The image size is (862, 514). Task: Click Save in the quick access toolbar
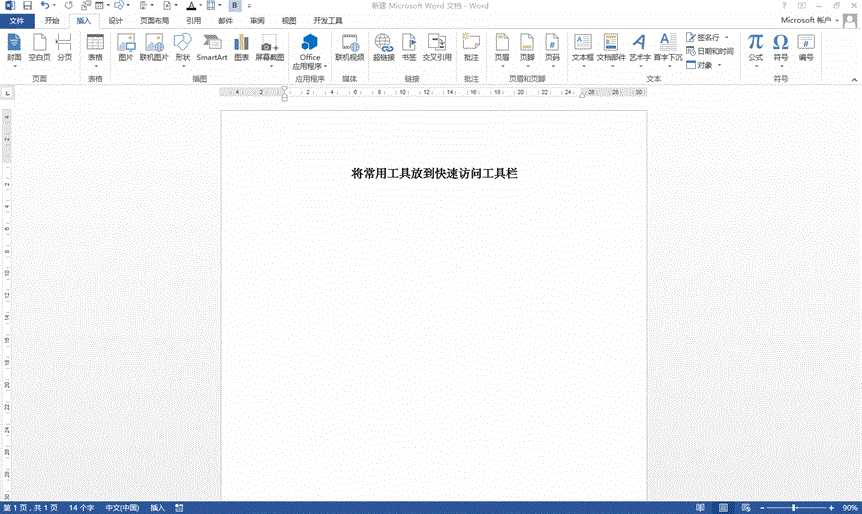click(26, 6)
